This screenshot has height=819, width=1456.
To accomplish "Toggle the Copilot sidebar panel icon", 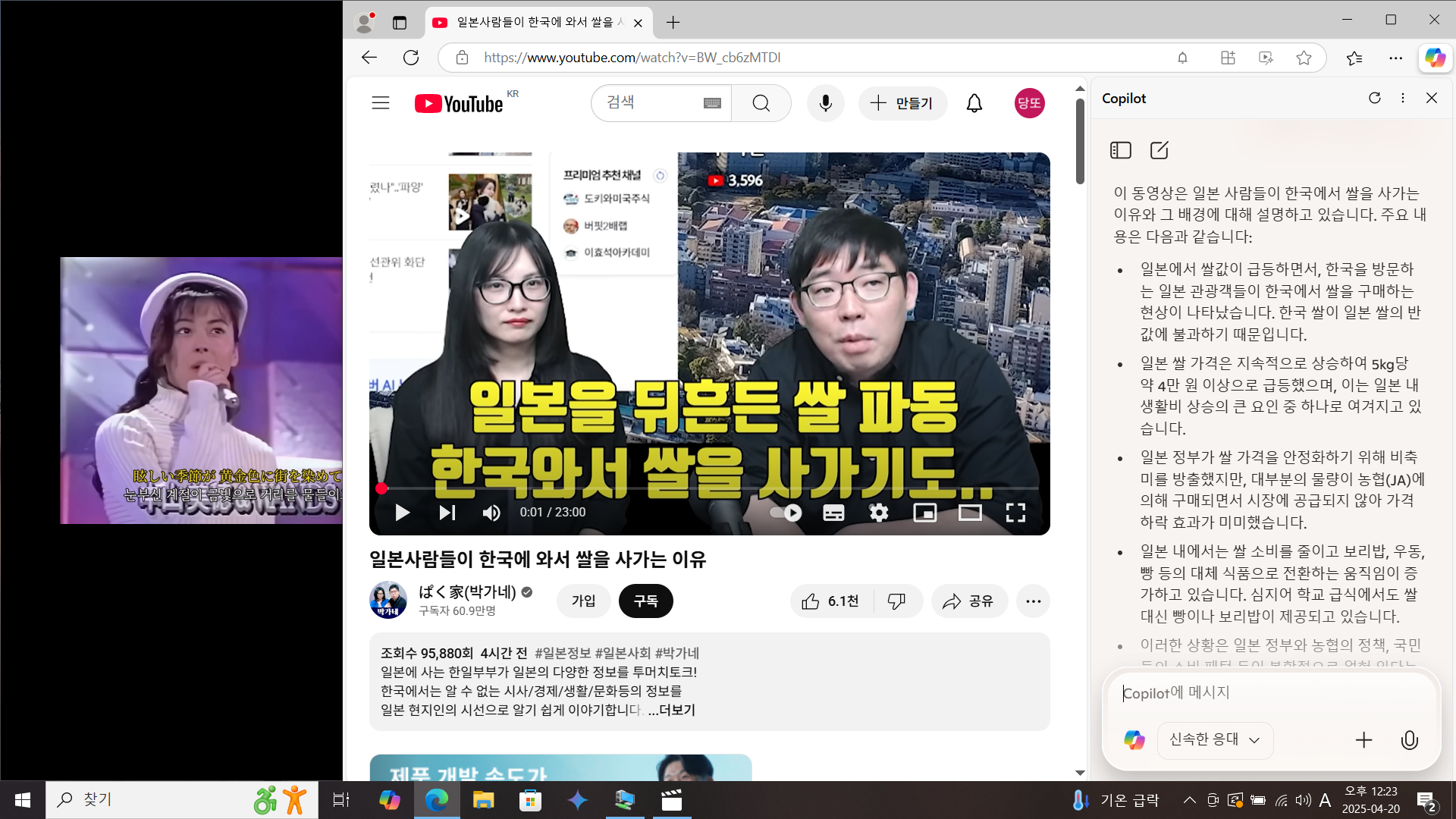I will (1120, 150).
